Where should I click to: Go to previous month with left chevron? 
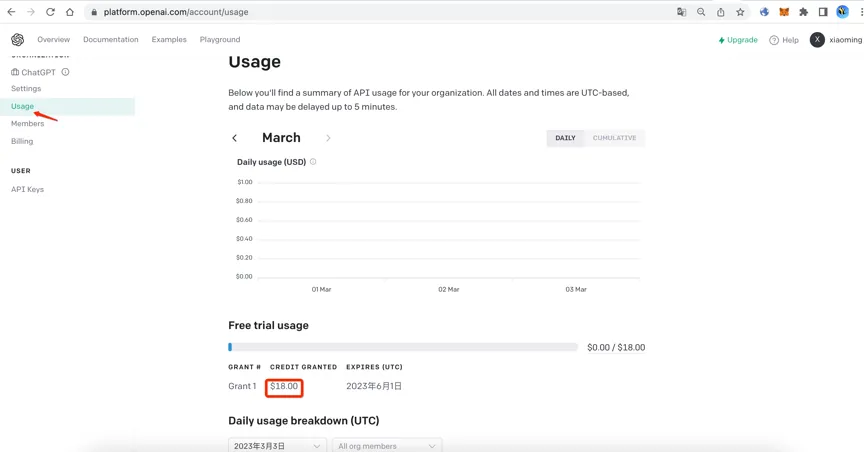tap(235, 138)
